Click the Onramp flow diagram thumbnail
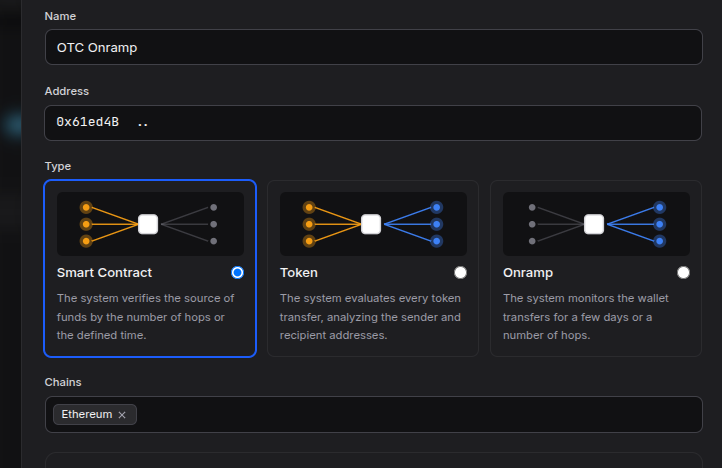Image resolution: width=722 pixels, height=468 pixels. pos(596,224)
